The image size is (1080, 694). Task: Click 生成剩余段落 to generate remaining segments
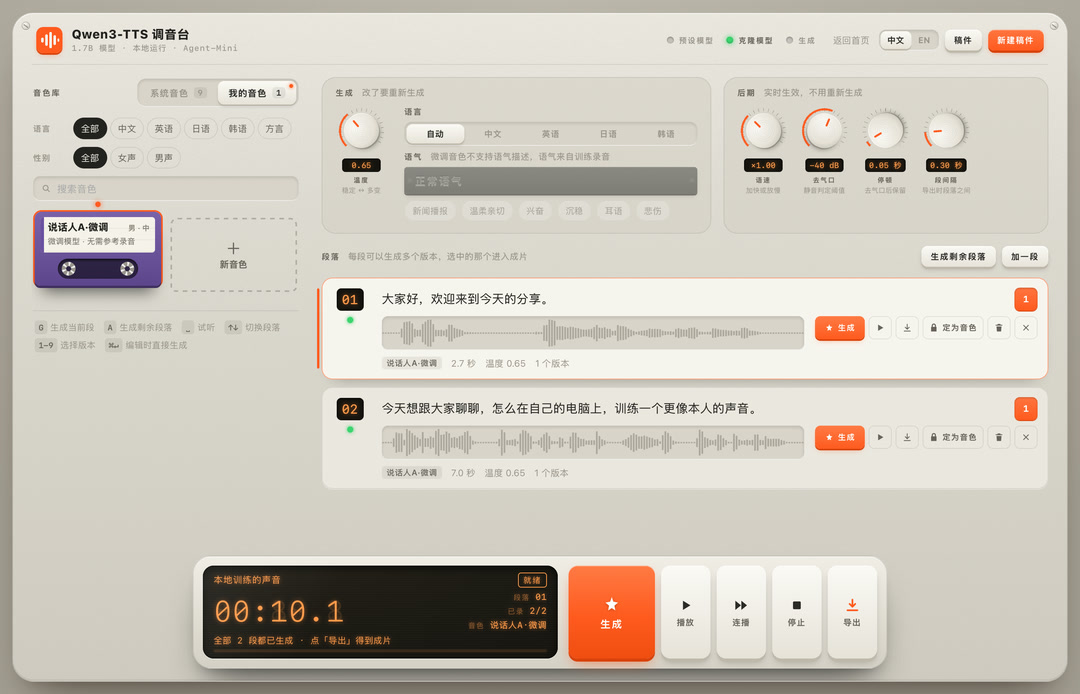pos(958,256)
